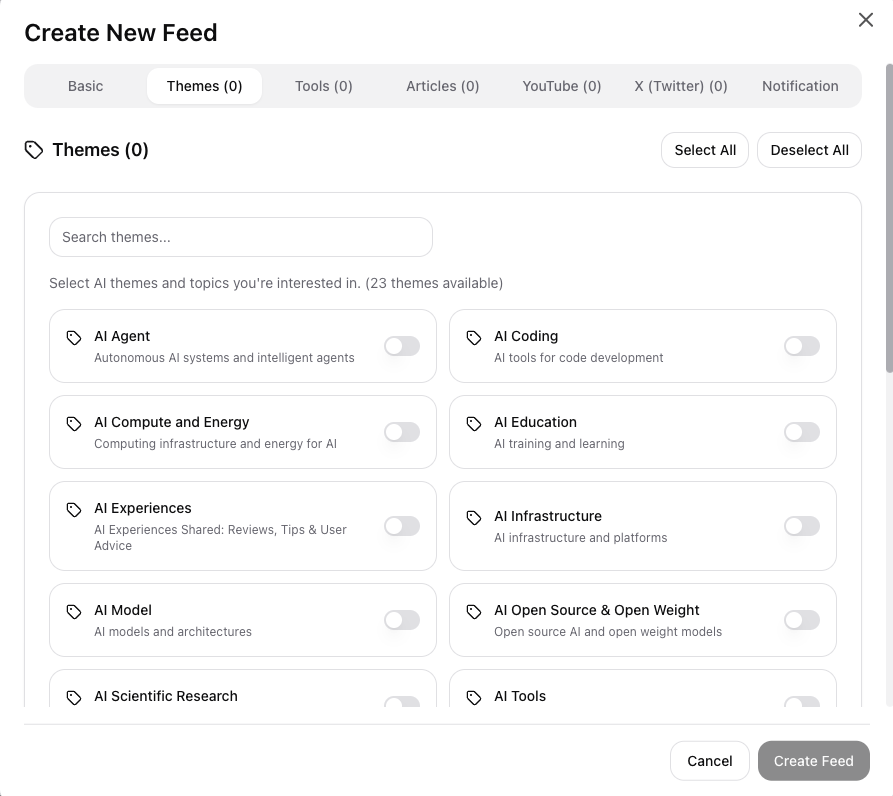The image size is (893, 796).
Task: Click the tag icon beside AI Infrastructure
Action: pyautogui.click(x=474, y=518)
